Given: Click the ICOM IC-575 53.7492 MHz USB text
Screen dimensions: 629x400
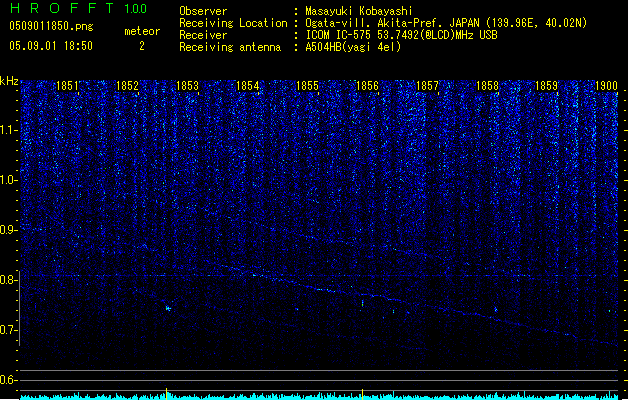Looking at the screenshot, I should point(401,35).
